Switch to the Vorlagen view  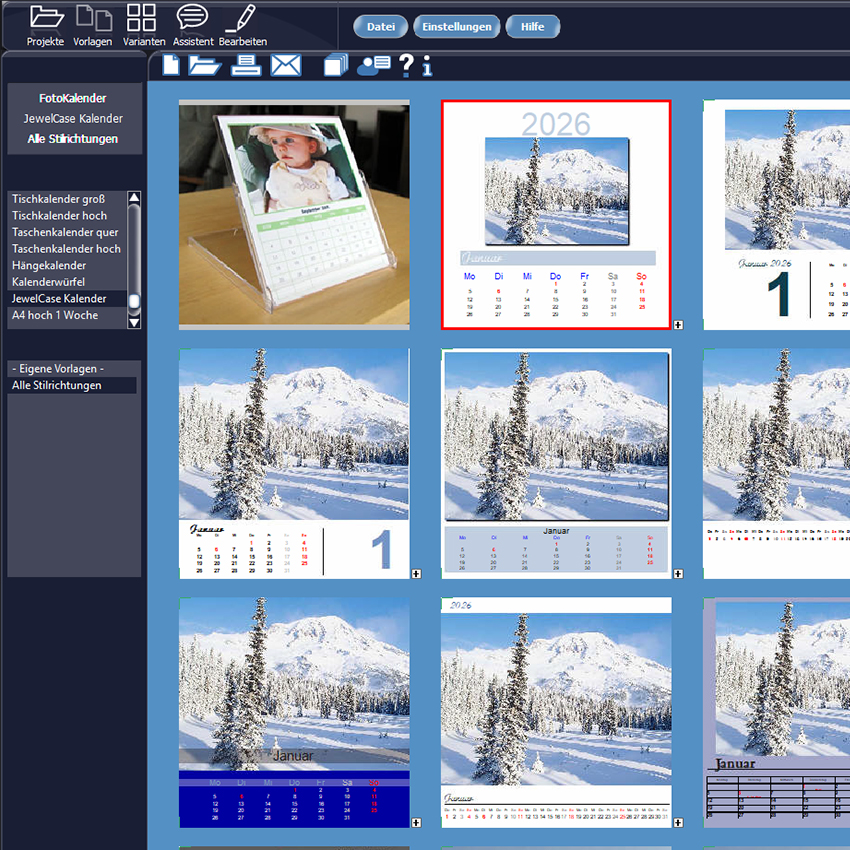93,24
